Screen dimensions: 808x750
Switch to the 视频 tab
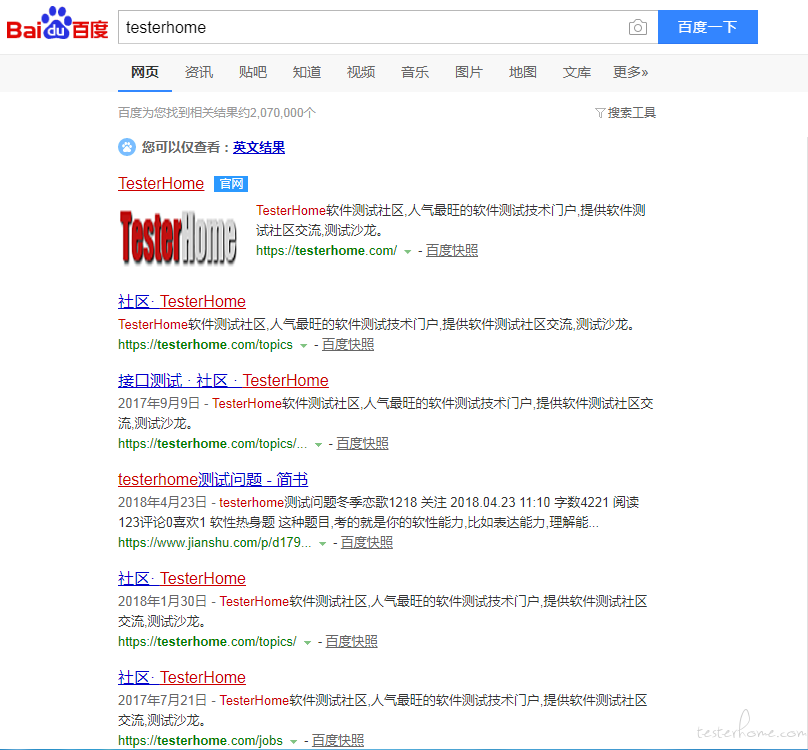pyautogui.click(x=361, y=72)
